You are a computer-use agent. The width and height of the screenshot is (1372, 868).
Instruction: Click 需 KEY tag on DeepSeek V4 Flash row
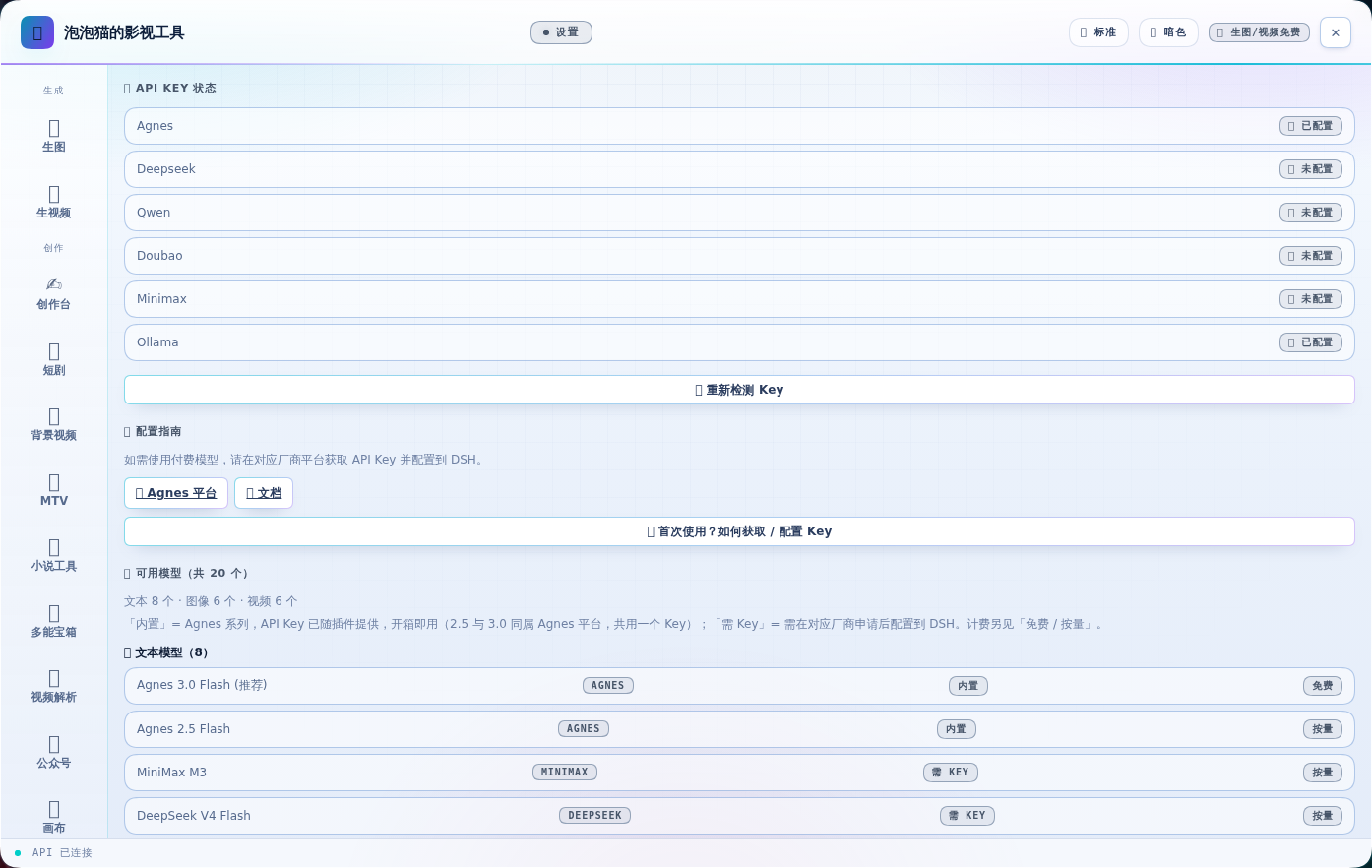967,816
